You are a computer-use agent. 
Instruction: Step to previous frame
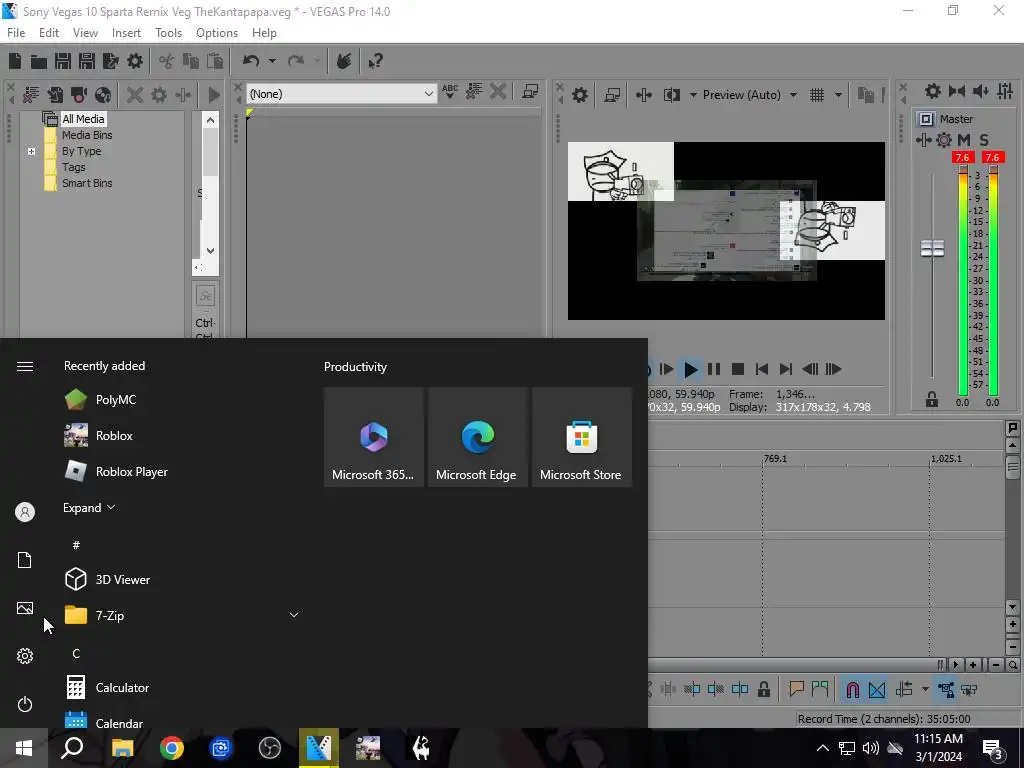[810, 370]
